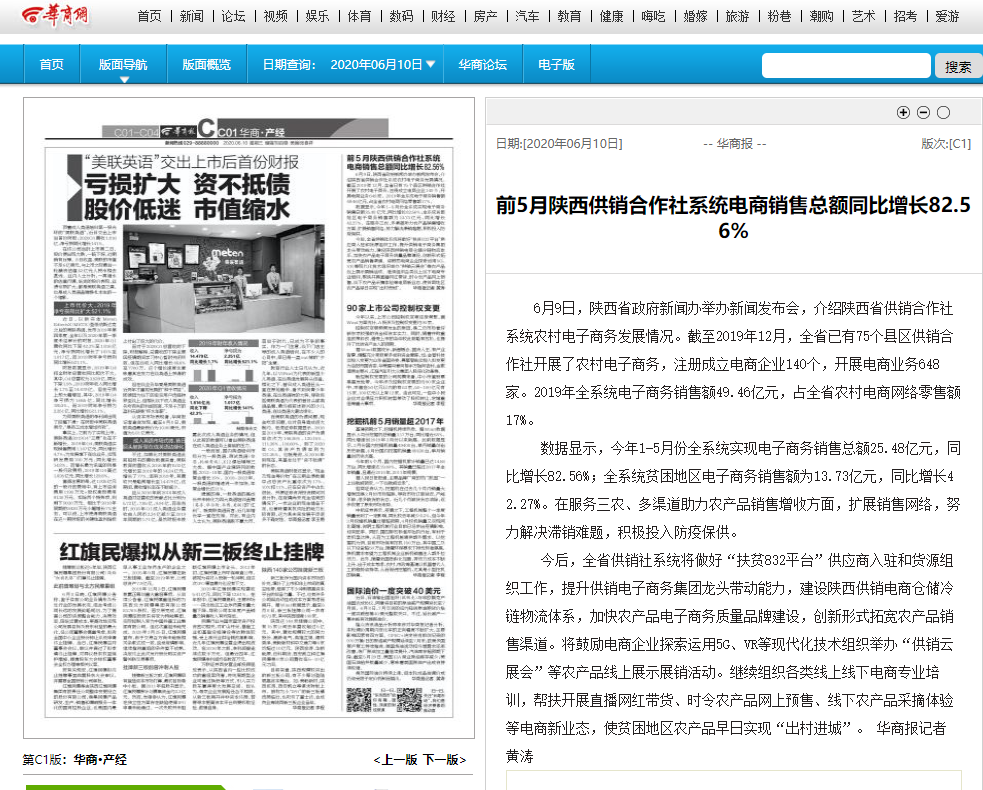Open the 体育 channel
Viewport: 983px width, 790px height.
359,16
